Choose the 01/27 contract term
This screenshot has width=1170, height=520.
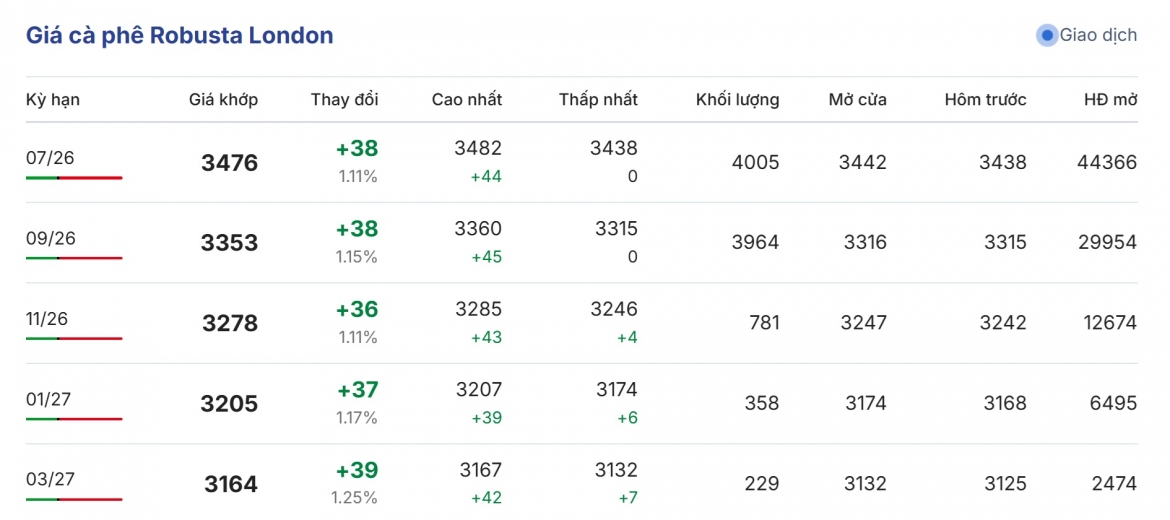click(x=49, y=399)
